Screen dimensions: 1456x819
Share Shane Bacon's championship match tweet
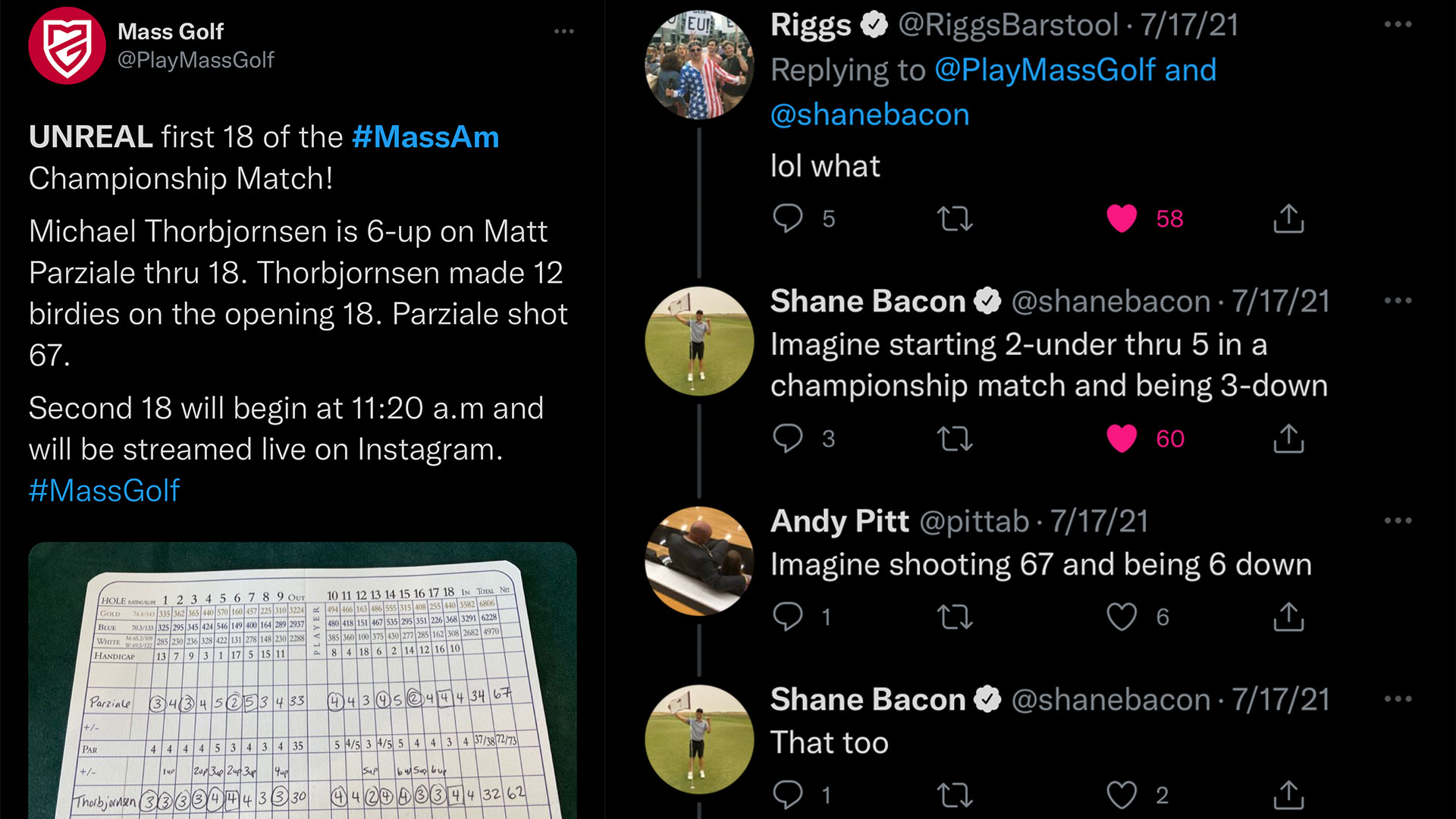click(x=1288, y=438)
